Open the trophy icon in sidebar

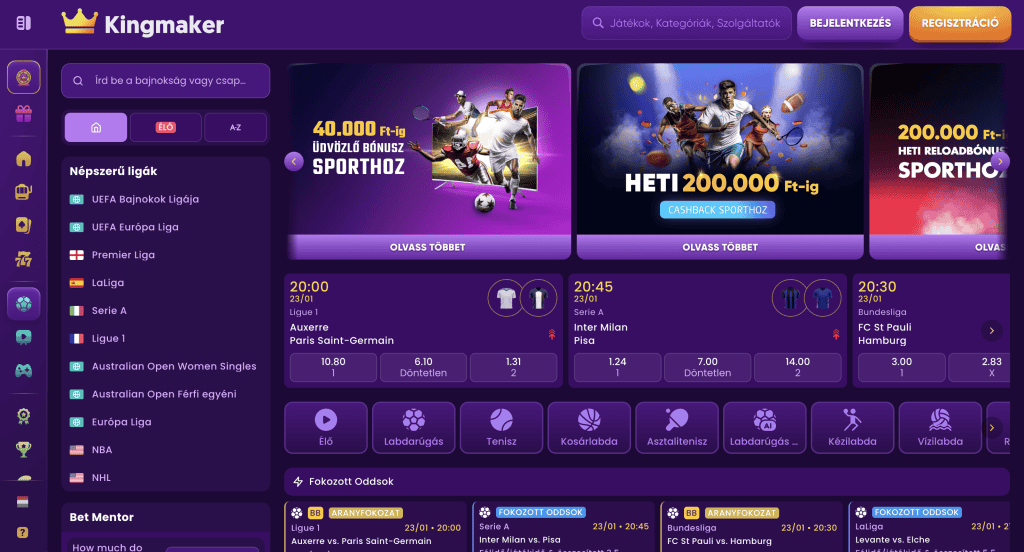(24, 449)
